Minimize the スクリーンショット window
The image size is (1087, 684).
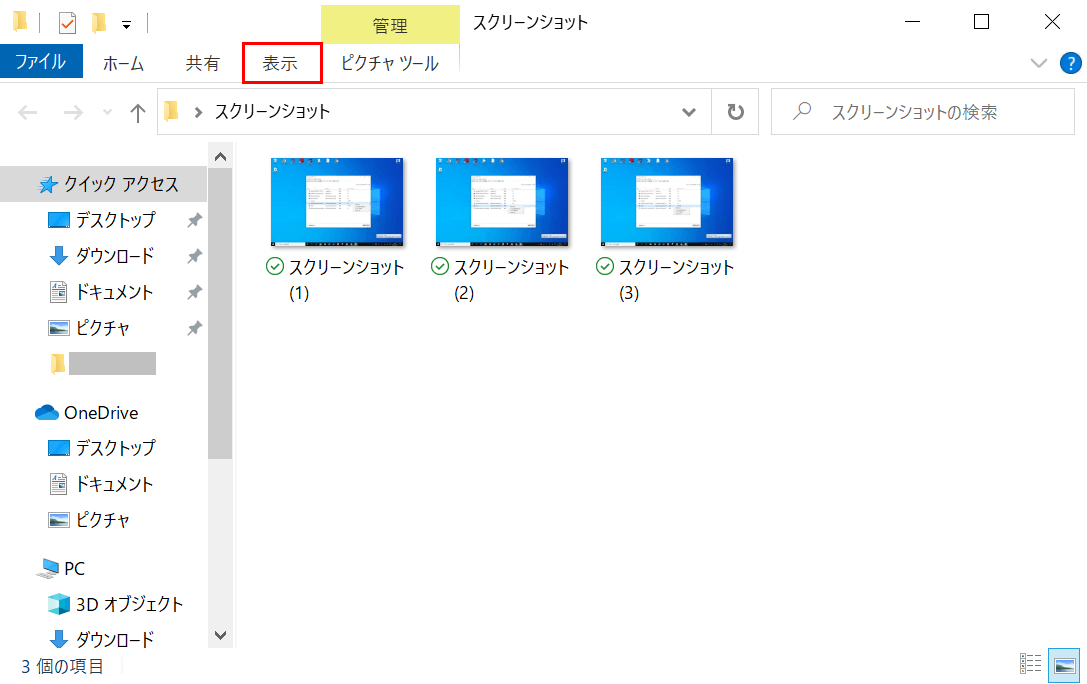pos(913,22)
